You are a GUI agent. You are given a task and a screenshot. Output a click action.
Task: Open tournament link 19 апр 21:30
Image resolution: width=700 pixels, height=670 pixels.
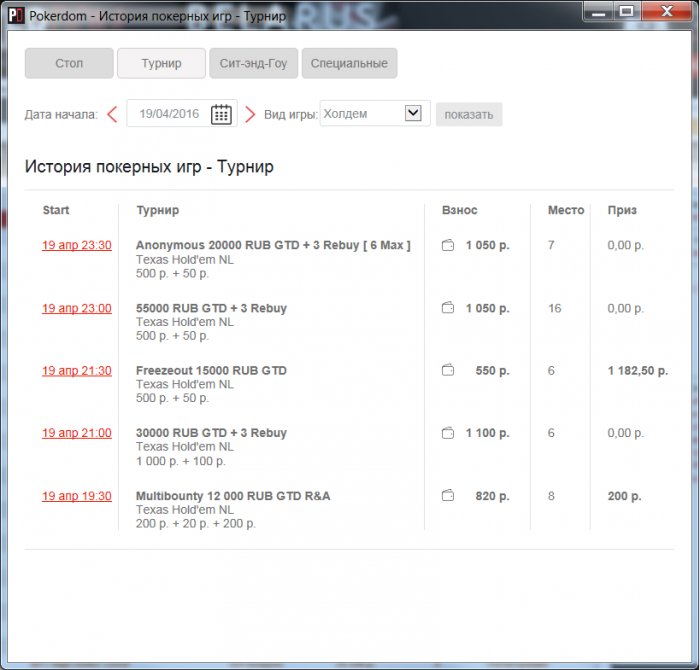pyautogui.click(x=77, y=370)
